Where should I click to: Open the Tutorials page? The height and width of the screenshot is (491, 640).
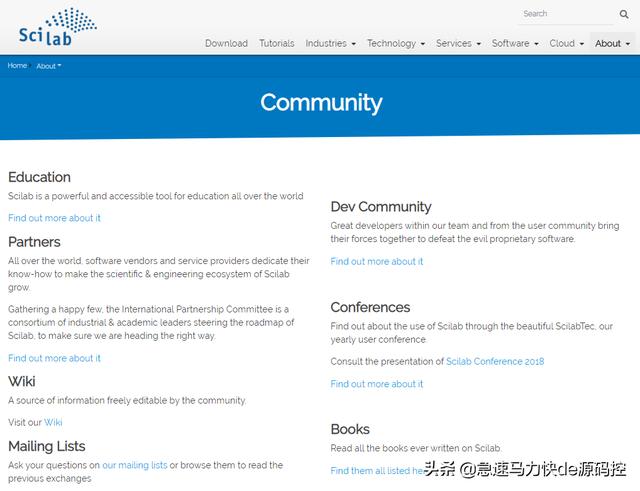point(276,43)
